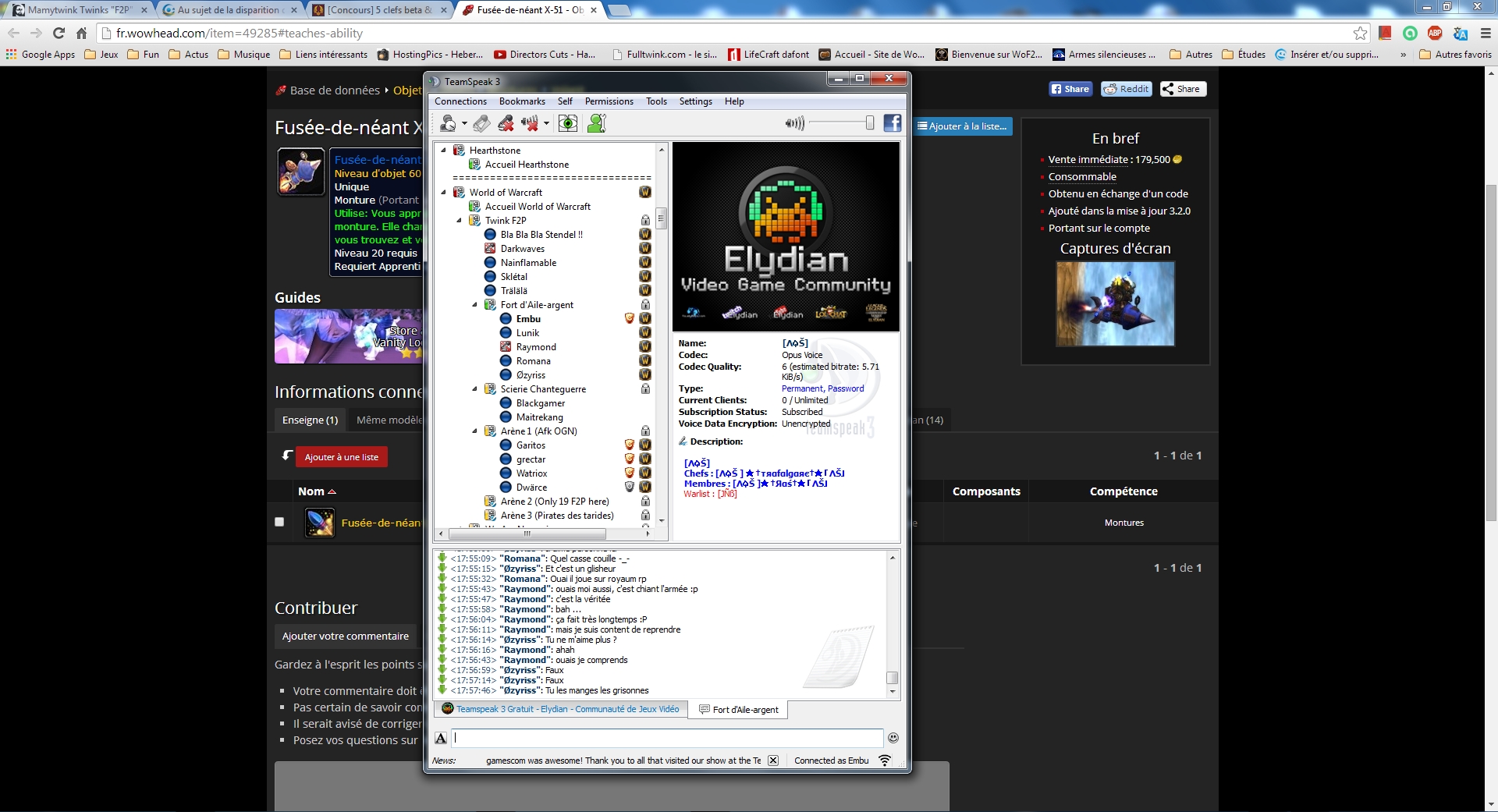Image resolution: width=1498 pixels, height=812 pixels.
Task: Click the shield badge icon beside Garitos
Action: (x=630, y=445)
